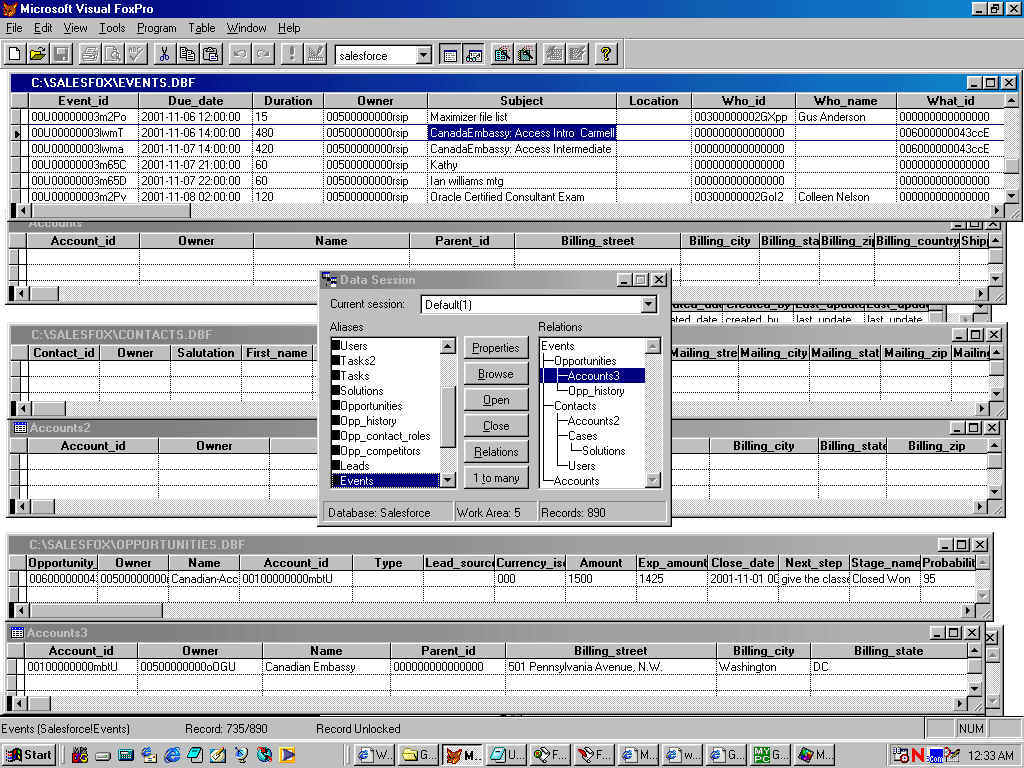Click the 'Canadian Embassy' Name cell in Accounts3
Image resolution: width=1024 pixels, height=768 pixels.
coord(326,667)
